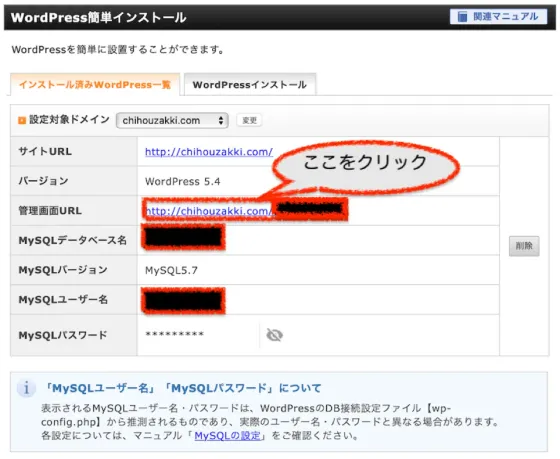Image resolution: width=560 pixels, height=459 pixels.
Task: Click the 「MySQLユーザー名」「MySQLパスワード」について heading
Action: (x=182, y=388)
